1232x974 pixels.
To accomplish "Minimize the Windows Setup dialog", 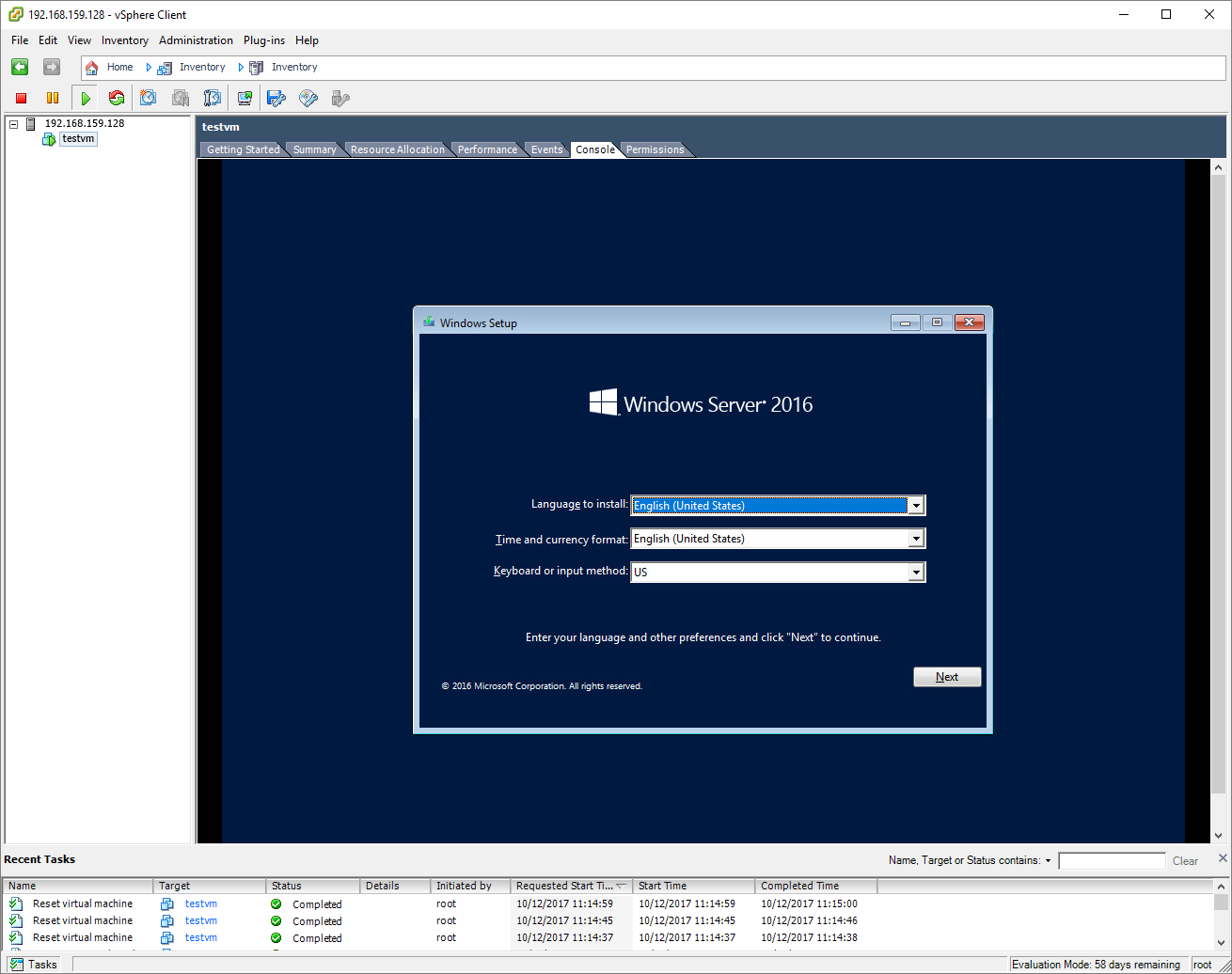I will (x=906, y=322).
